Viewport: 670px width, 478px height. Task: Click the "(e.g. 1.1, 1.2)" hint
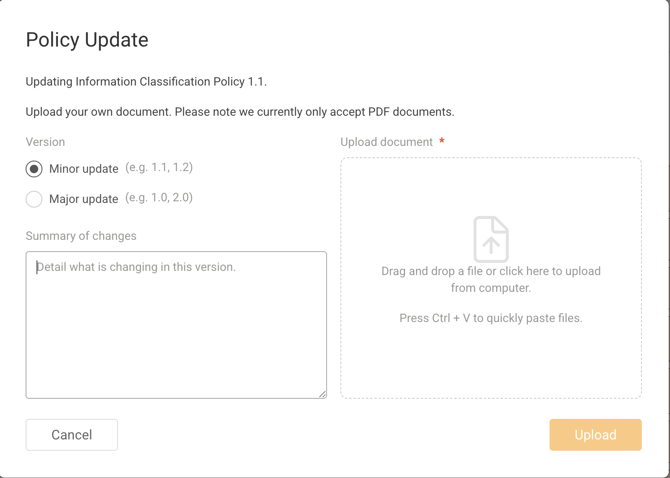159,168
